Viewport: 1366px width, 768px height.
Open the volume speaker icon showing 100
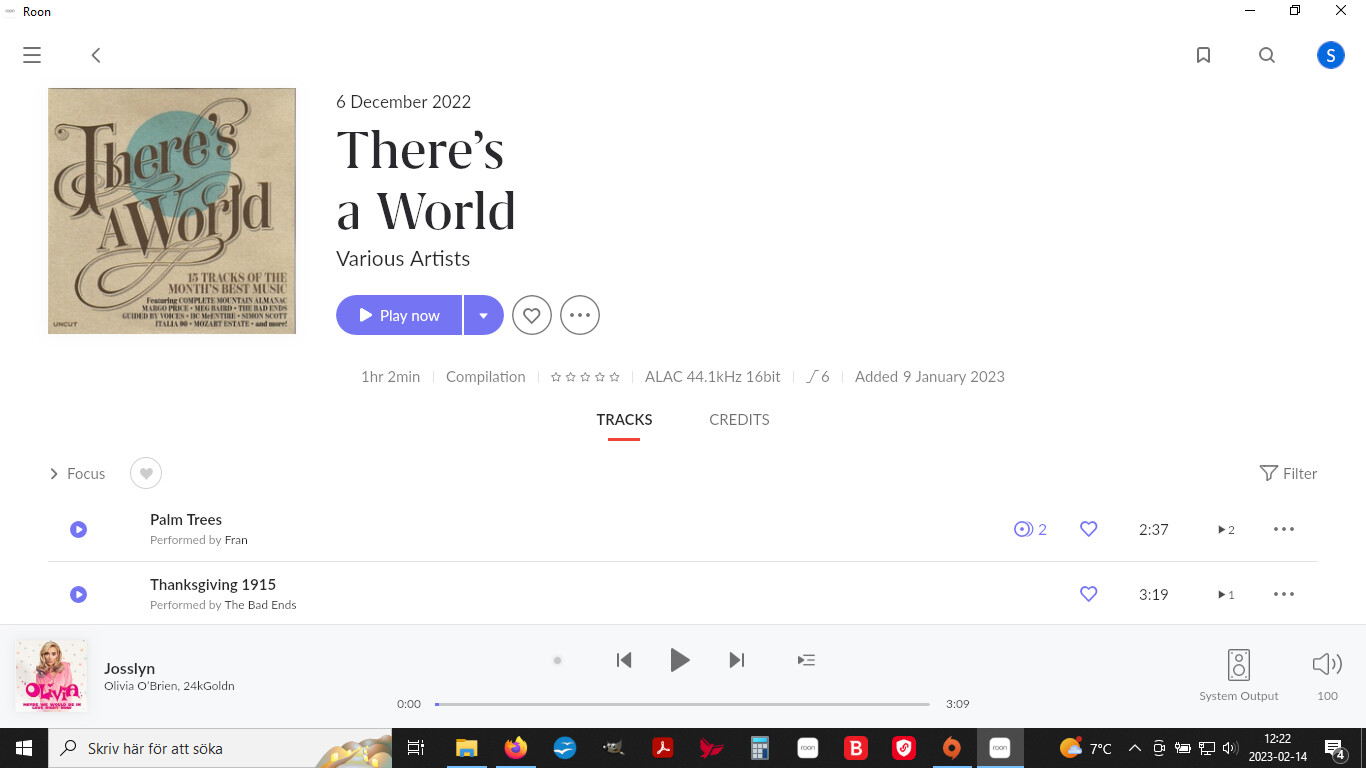(x=1327, y=664)
